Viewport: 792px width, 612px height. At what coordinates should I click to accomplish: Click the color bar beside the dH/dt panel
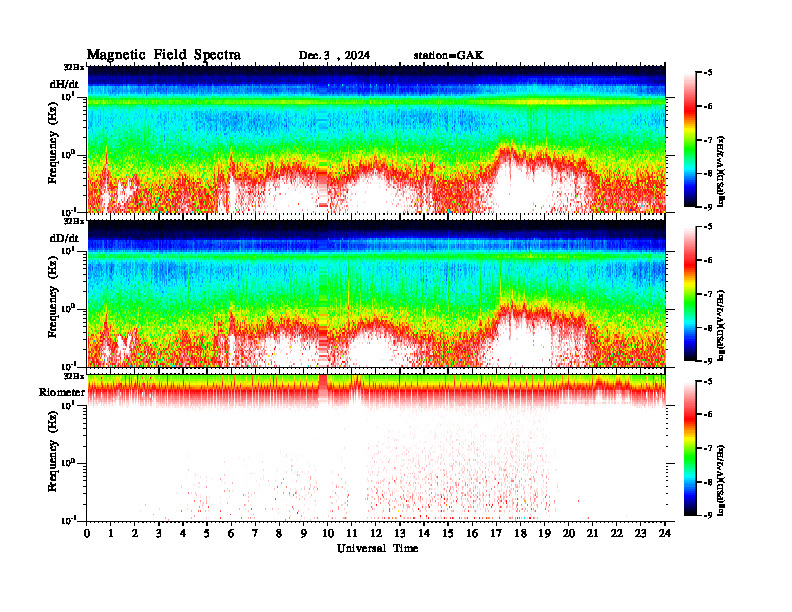tap(690, 139)
